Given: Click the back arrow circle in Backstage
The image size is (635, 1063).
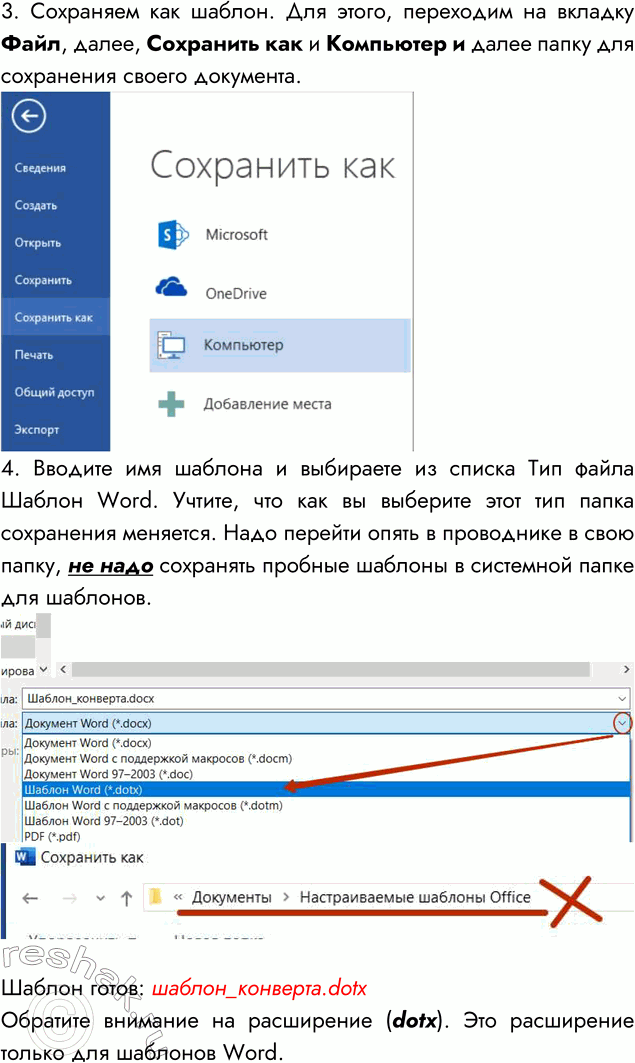Looking at the screenshot, I should 29,117.
